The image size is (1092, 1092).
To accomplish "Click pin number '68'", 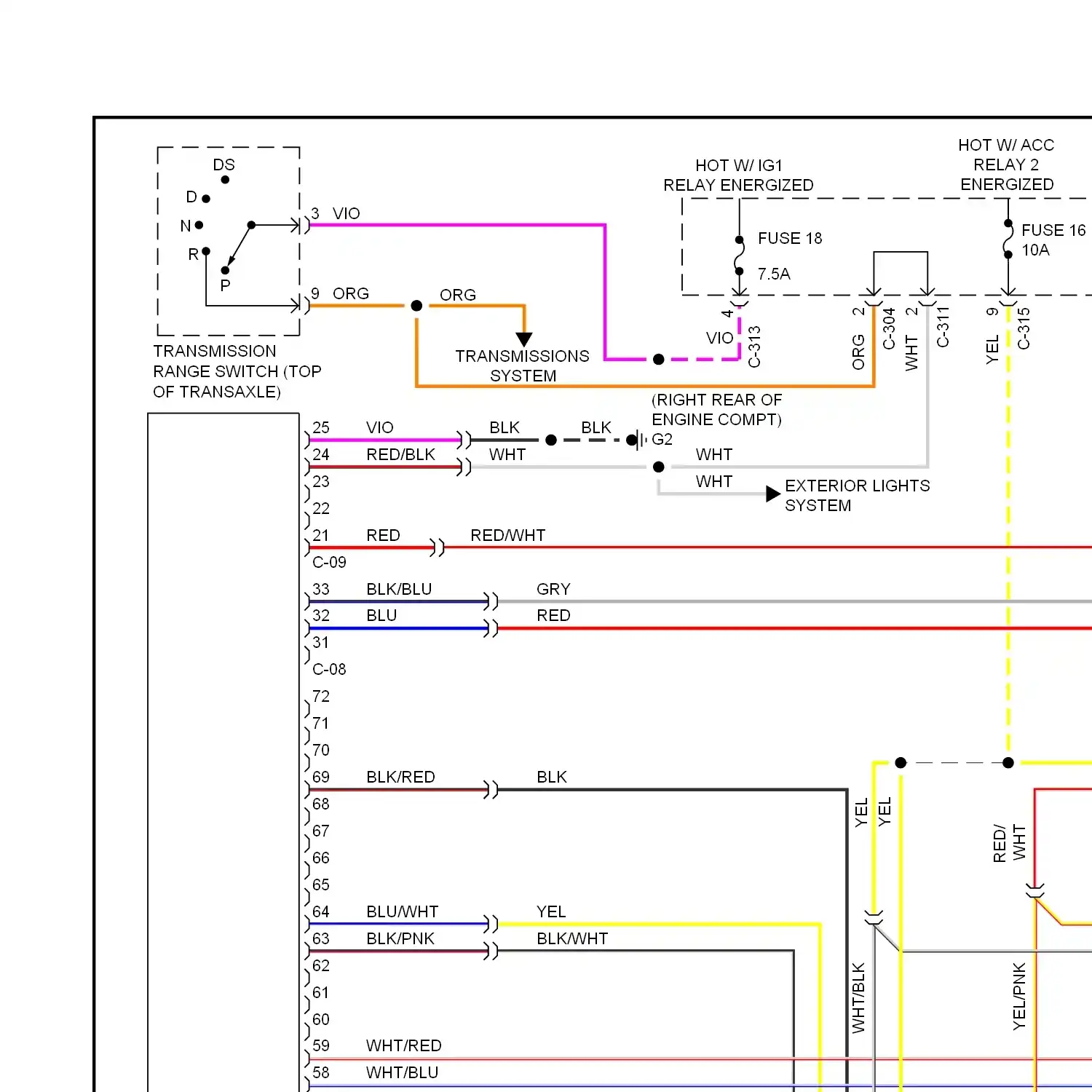I will click(321, 804).
